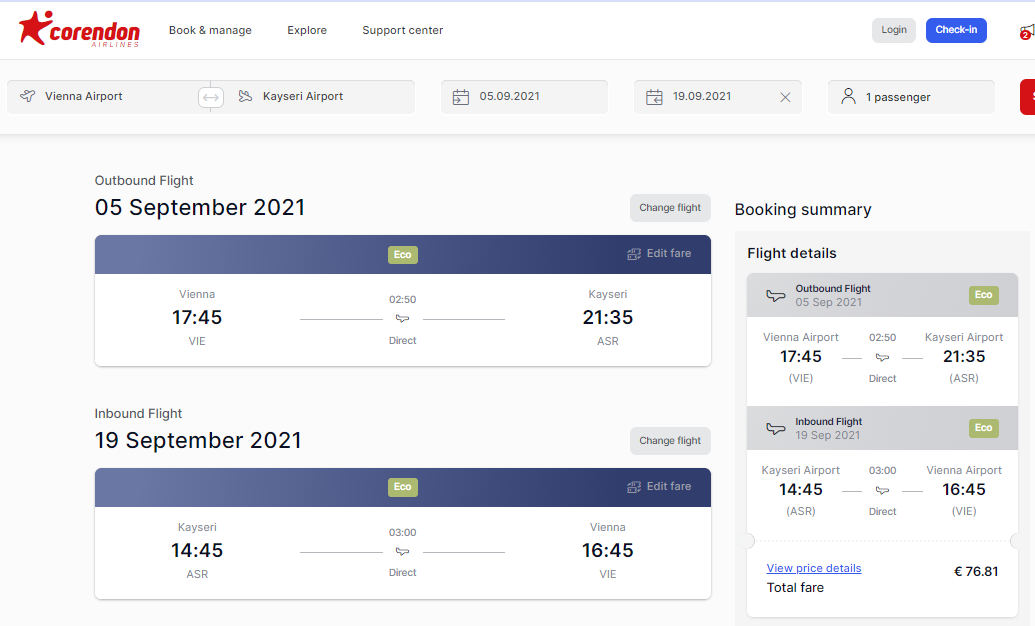Screen dimensions: 1035x626
Task: Open the 1 passenger selector
Action: 911,97
